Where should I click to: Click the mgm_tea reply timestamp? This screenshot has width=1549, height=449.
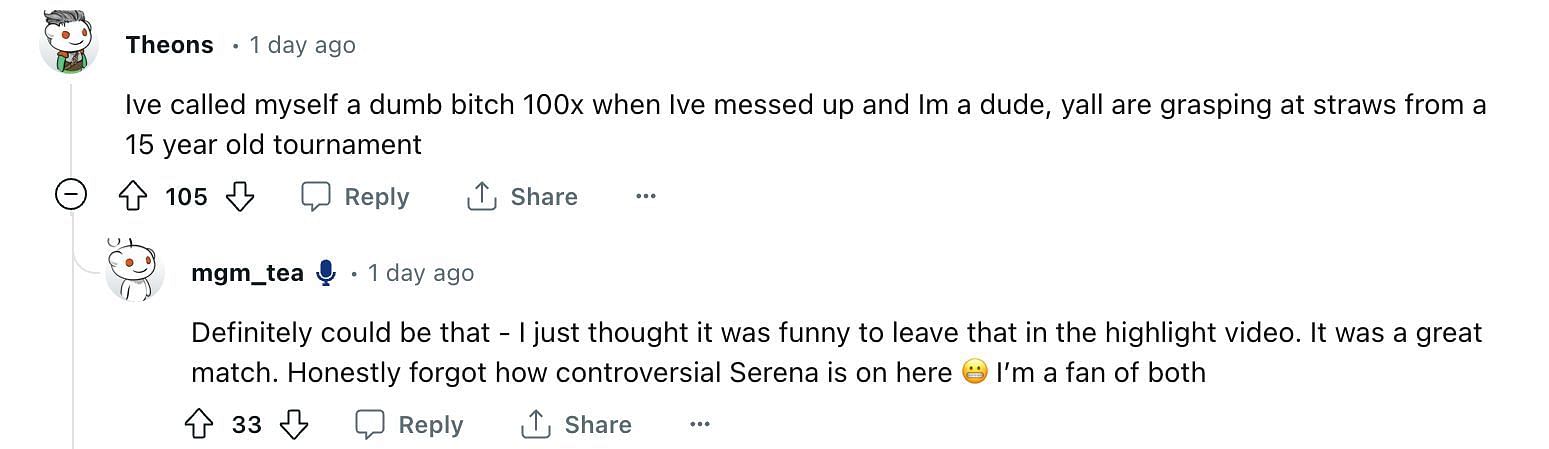click(420, 273)
